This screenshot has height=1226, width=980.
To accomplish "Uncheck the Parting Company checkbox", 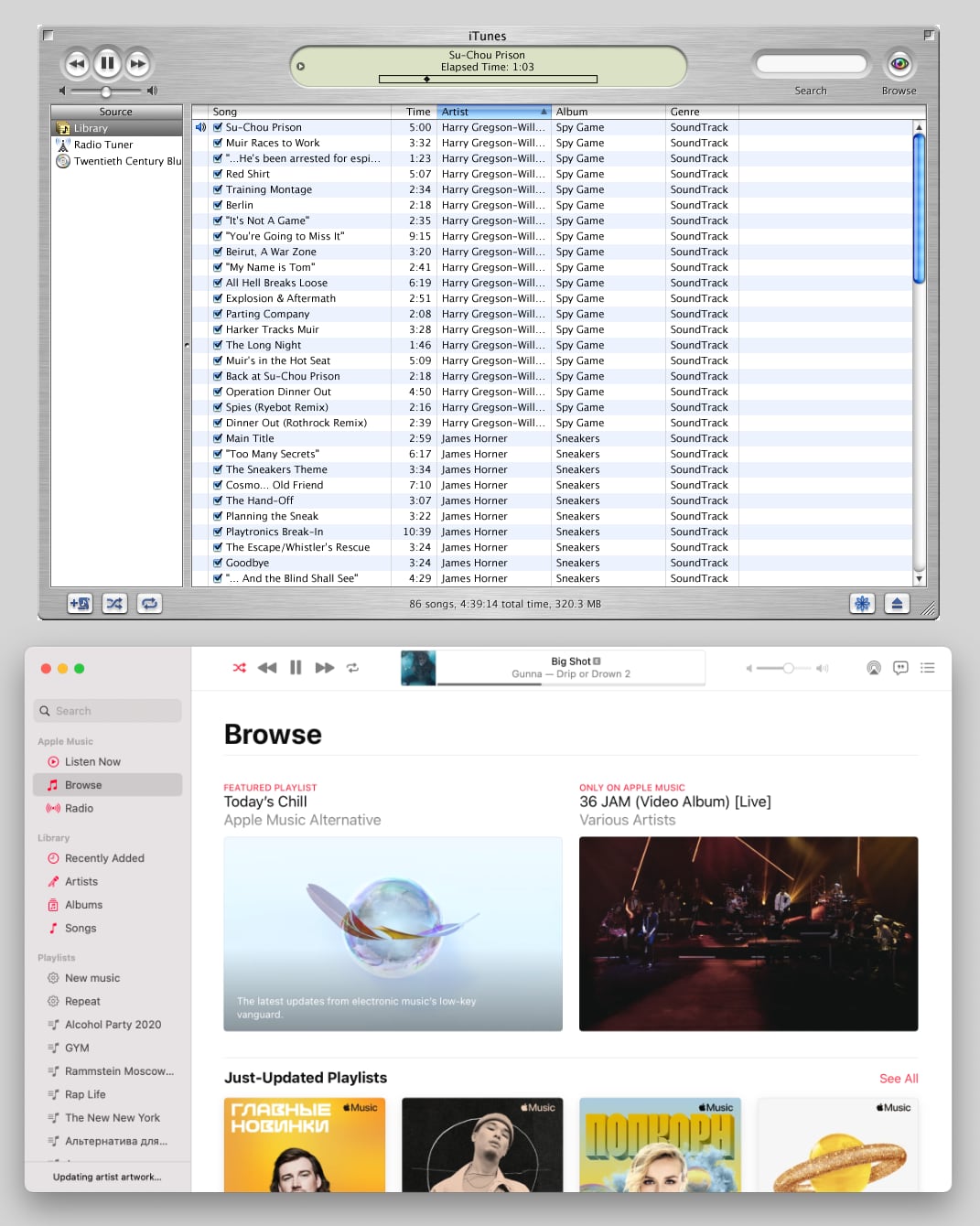I will point(218,314).
